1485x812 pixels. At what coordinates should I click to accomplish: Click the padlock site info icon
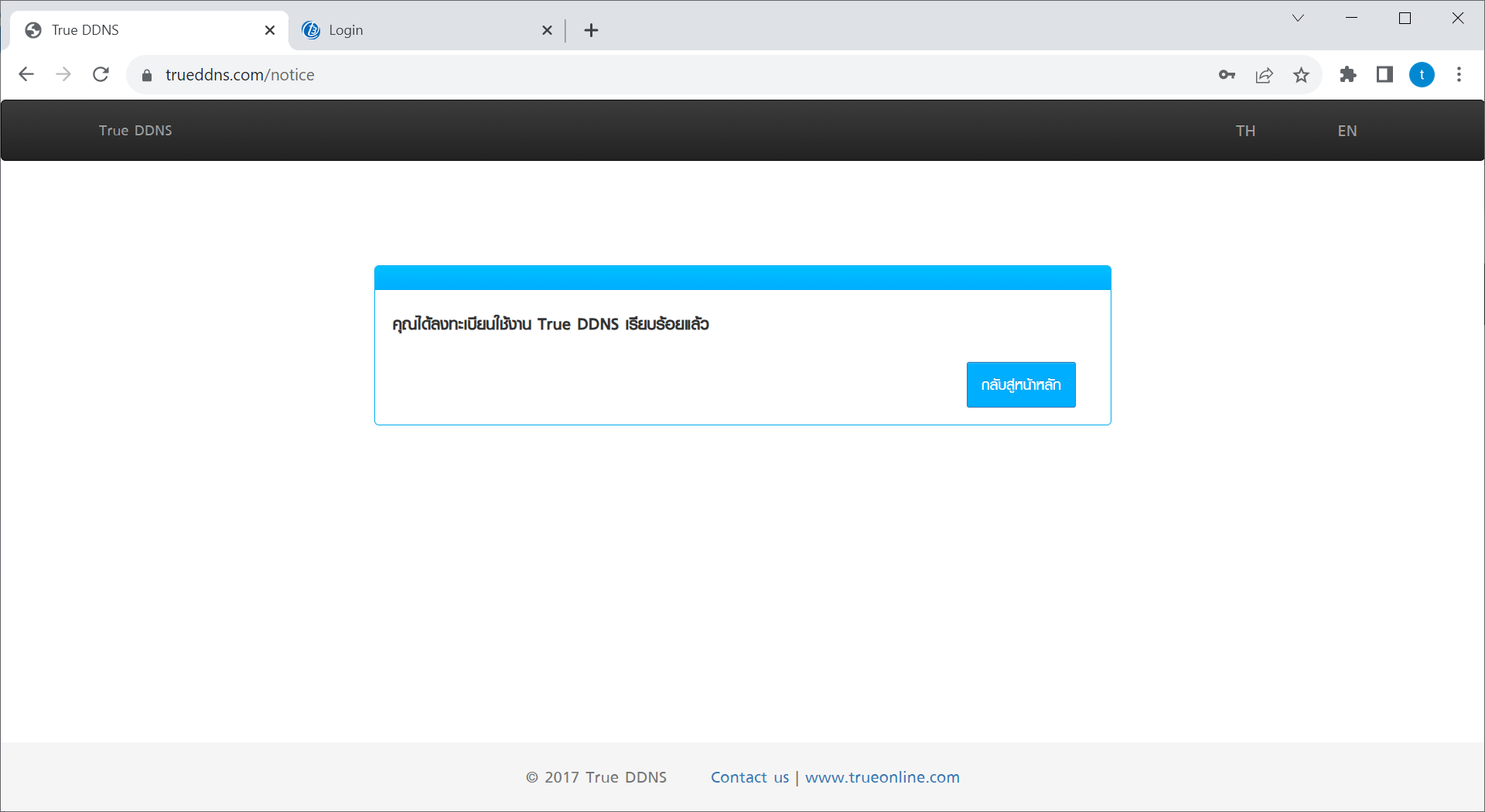pos(147,75)
